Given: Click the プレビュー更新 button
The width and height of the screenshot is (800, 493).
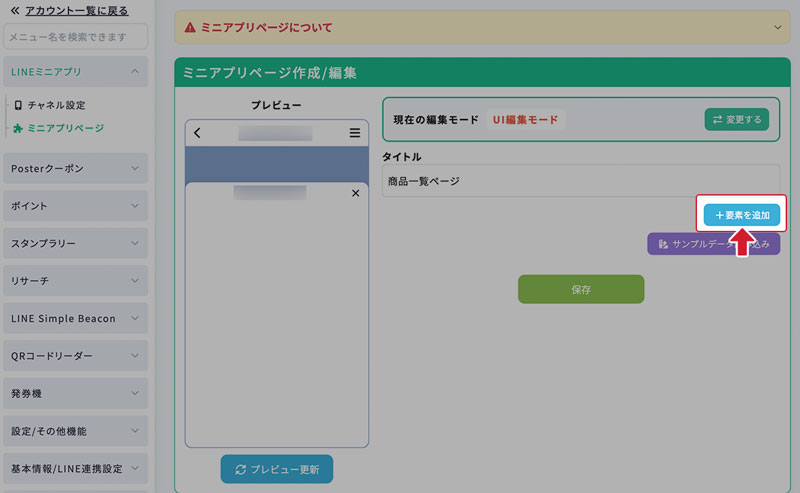Looking at the screenshot, I should [x=277, y=469].
